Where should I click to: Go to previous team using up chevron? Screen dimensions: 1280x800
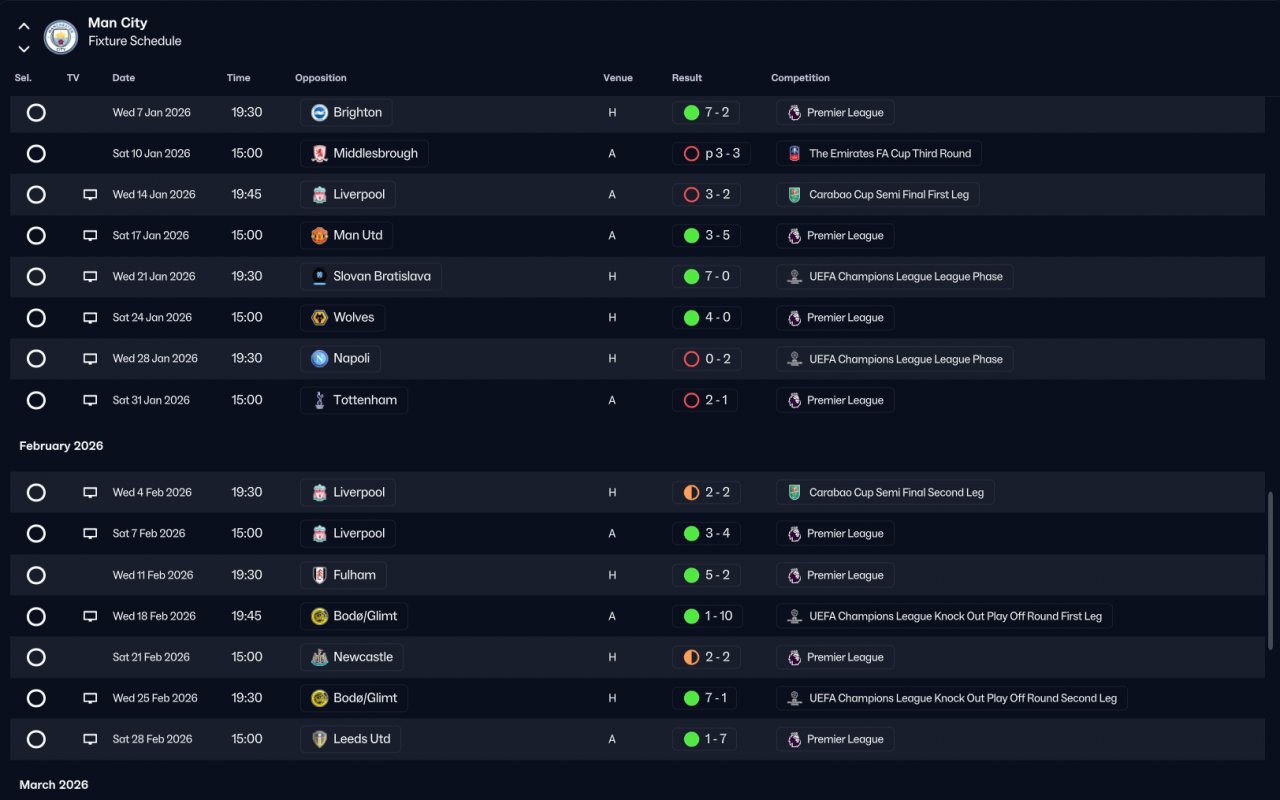click(24, 27)
